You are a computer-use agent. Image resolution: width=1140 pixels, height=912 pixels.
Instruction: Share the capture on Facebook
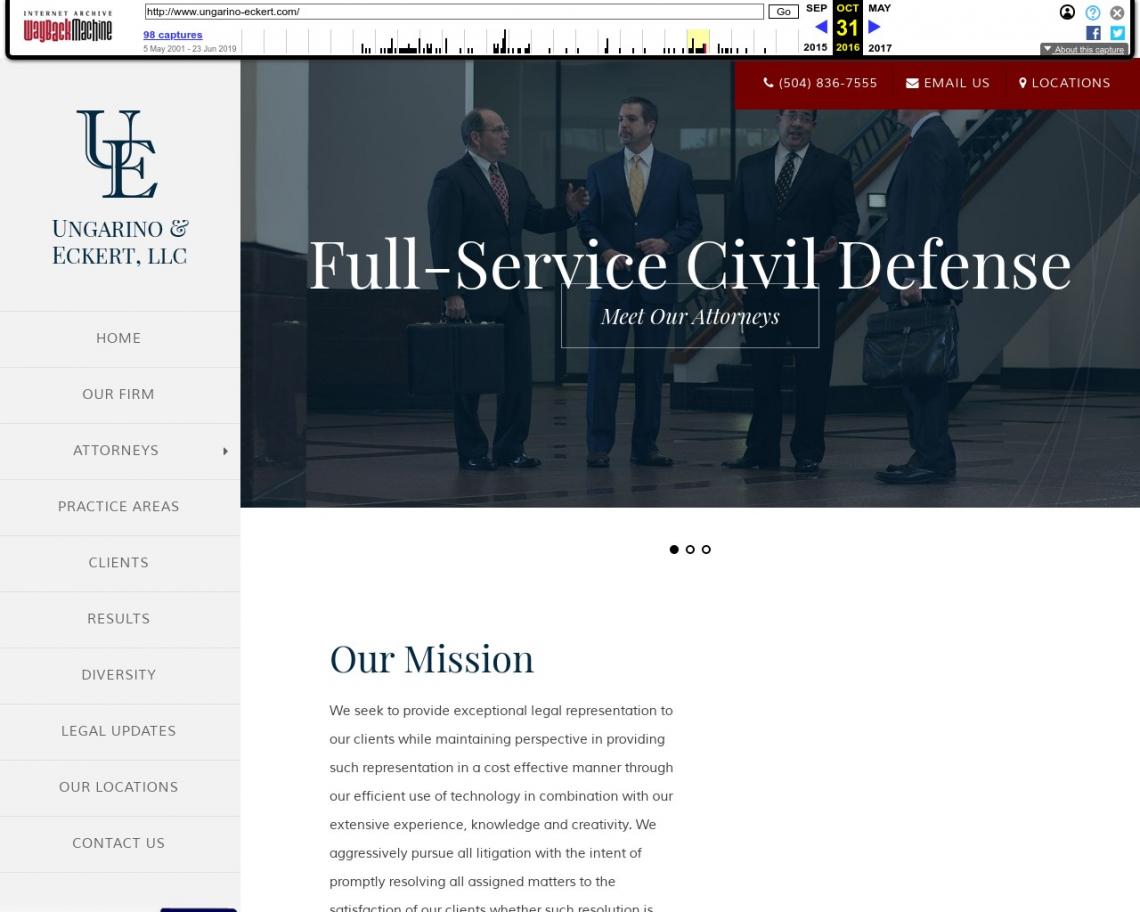tap(1093, 33)
